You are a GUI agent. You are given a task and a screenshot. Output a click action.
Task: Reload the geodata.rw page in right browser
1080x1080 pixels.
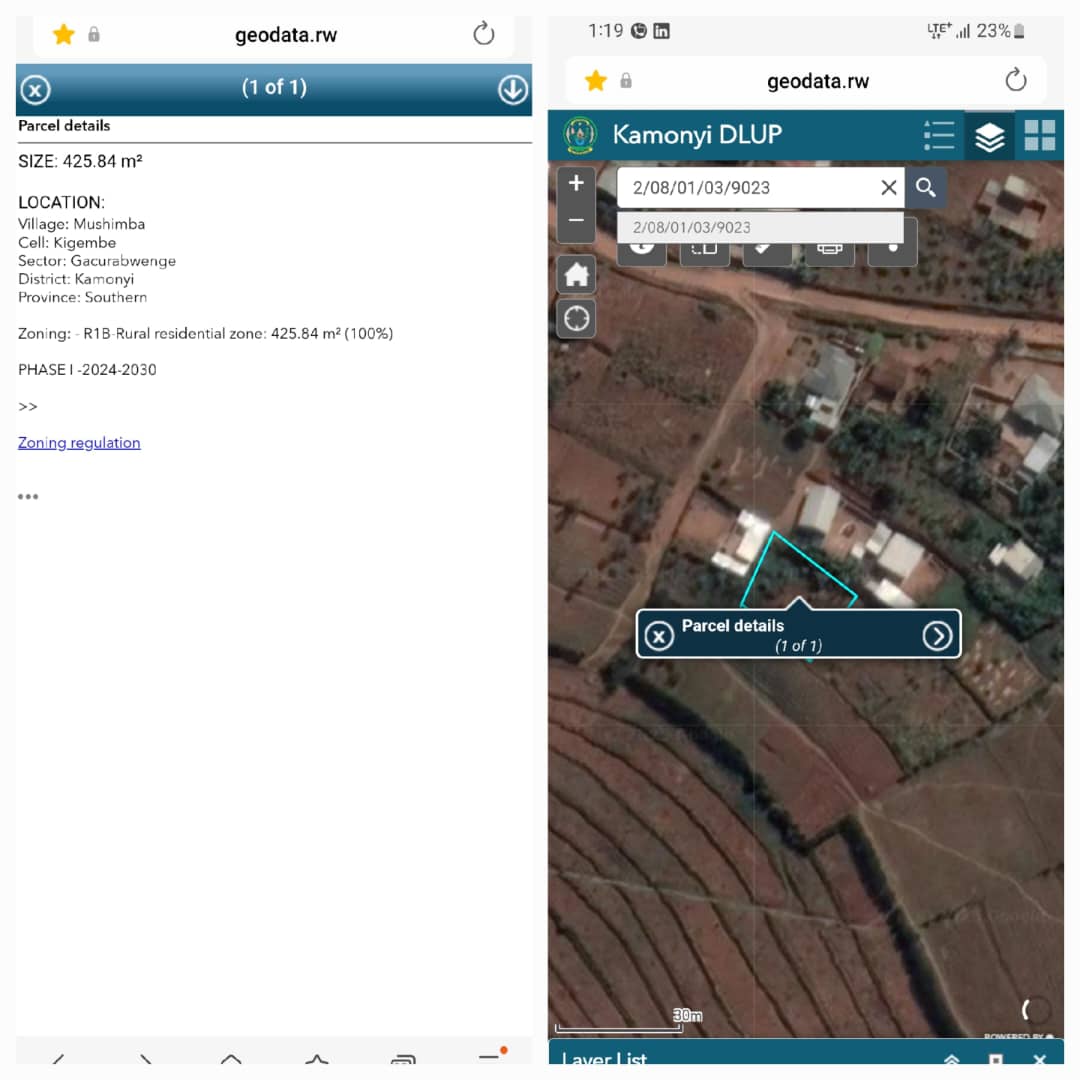pyautogui.click(x=1015, y=81)
